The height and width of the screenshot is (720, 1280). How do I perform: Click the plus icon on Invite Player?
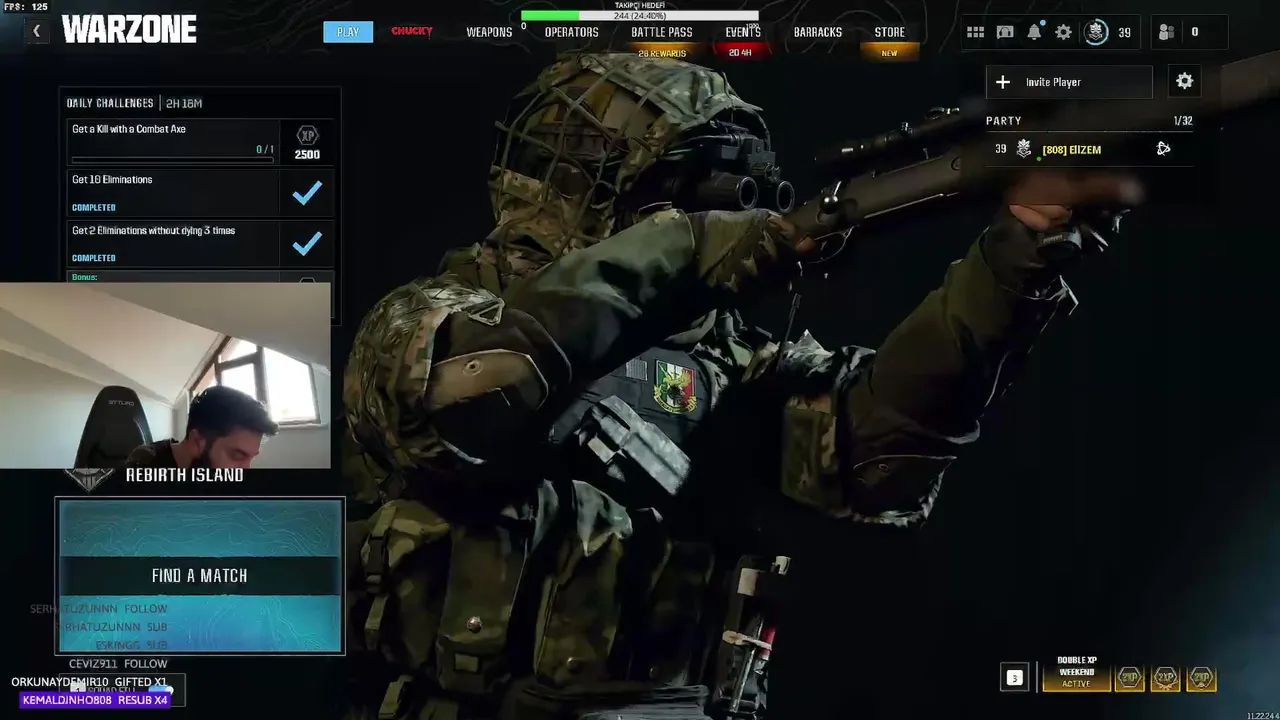point(1003,82)
